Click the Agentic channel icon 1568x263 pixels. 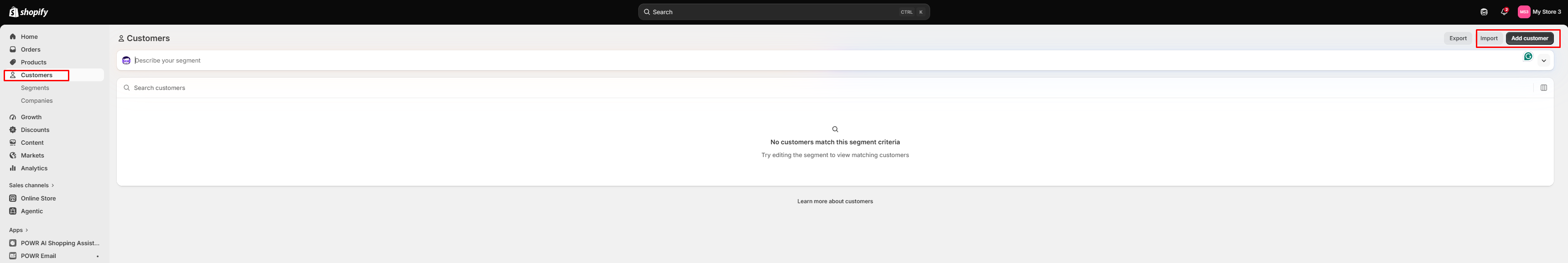13,211
